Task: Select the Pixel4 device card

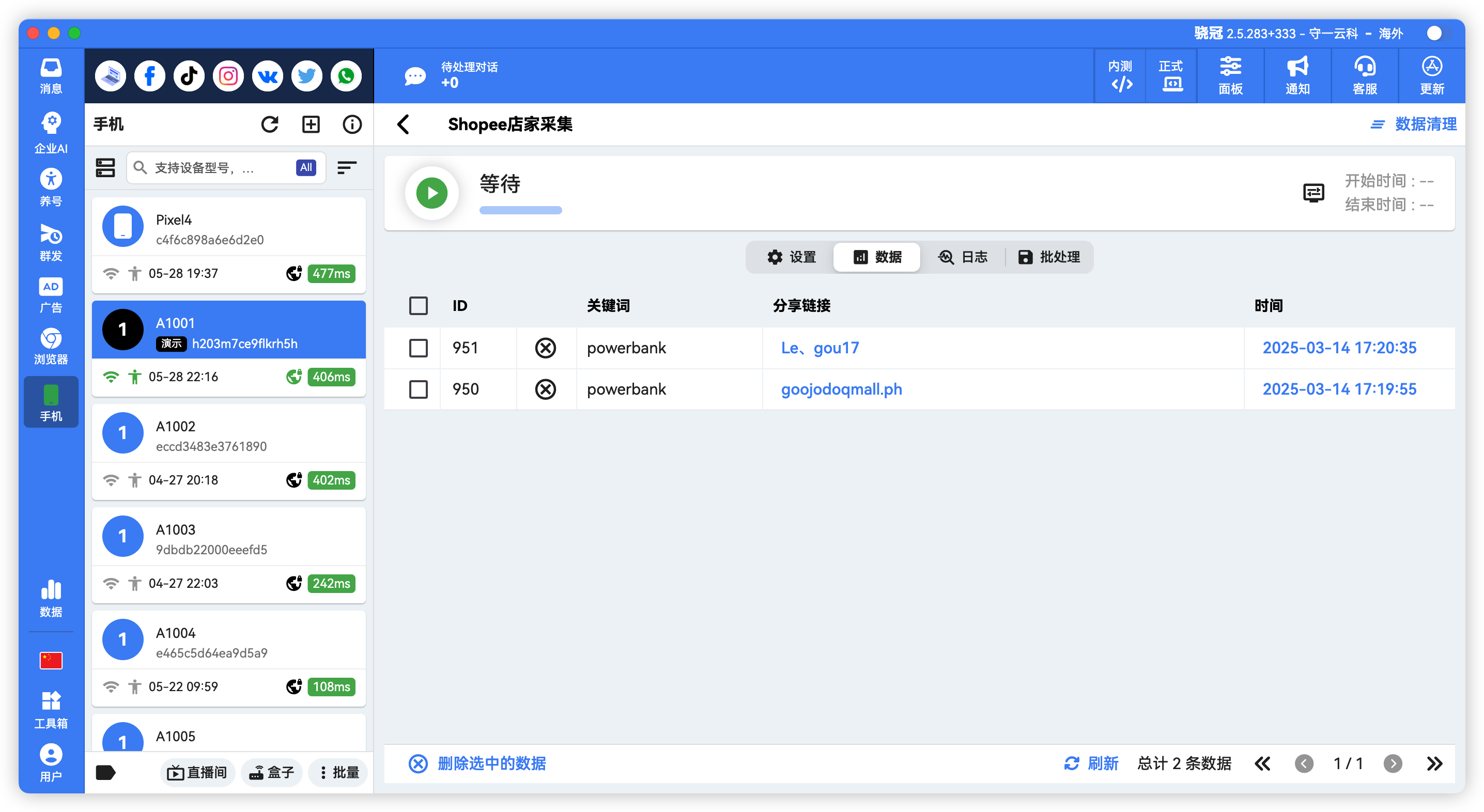Action: click(229, 245)
